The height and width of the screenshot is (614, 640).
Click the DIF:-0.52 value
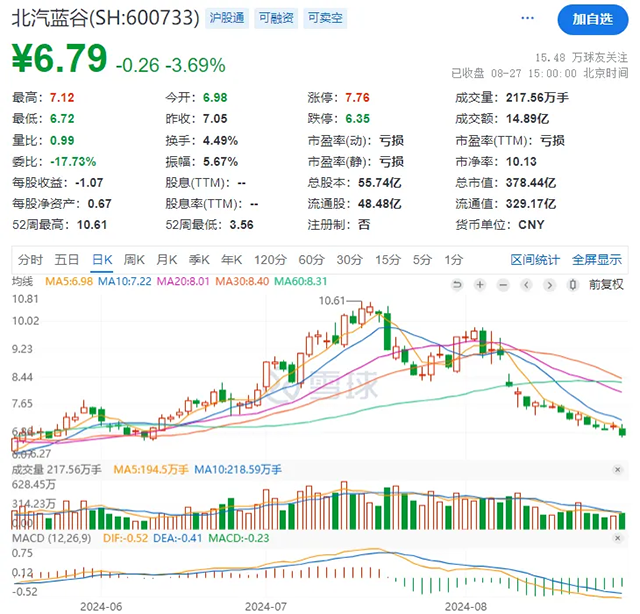[x=126, y=538]
